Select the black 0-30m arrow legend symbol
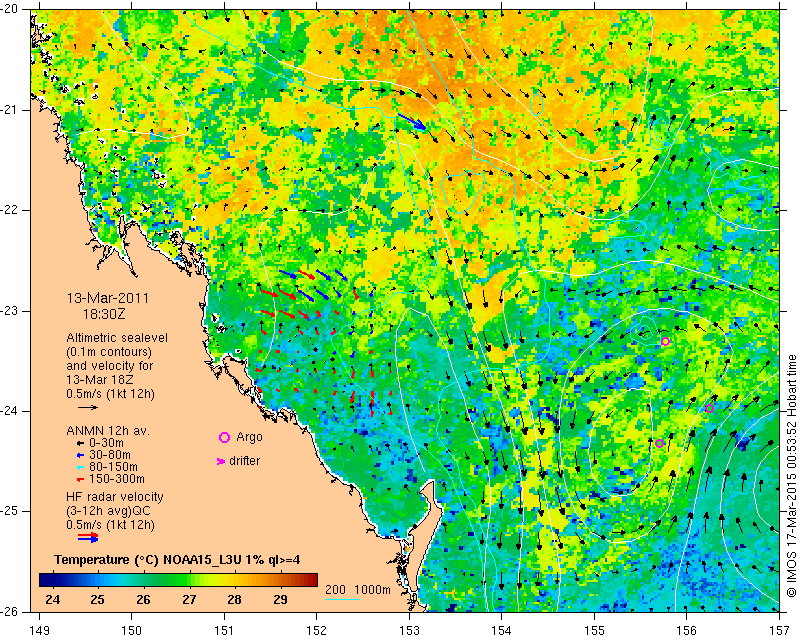This screenshot has width=800, height=640. tap(80, 443)
